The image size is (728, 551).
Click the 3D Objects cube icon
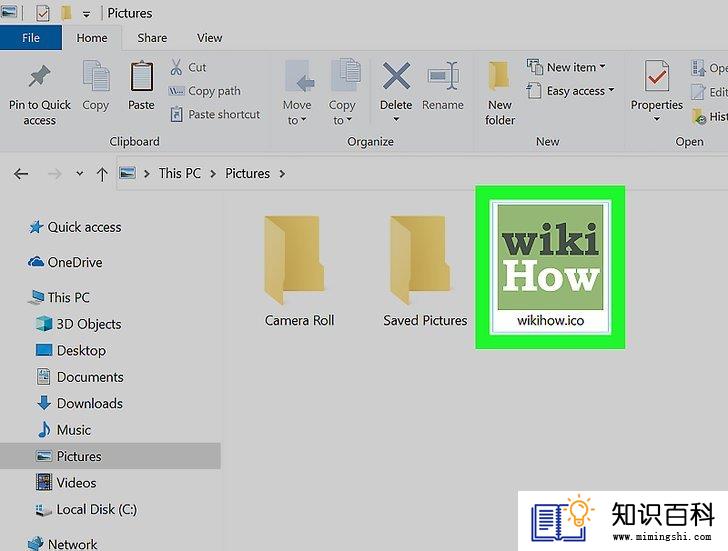click(44, 324)
